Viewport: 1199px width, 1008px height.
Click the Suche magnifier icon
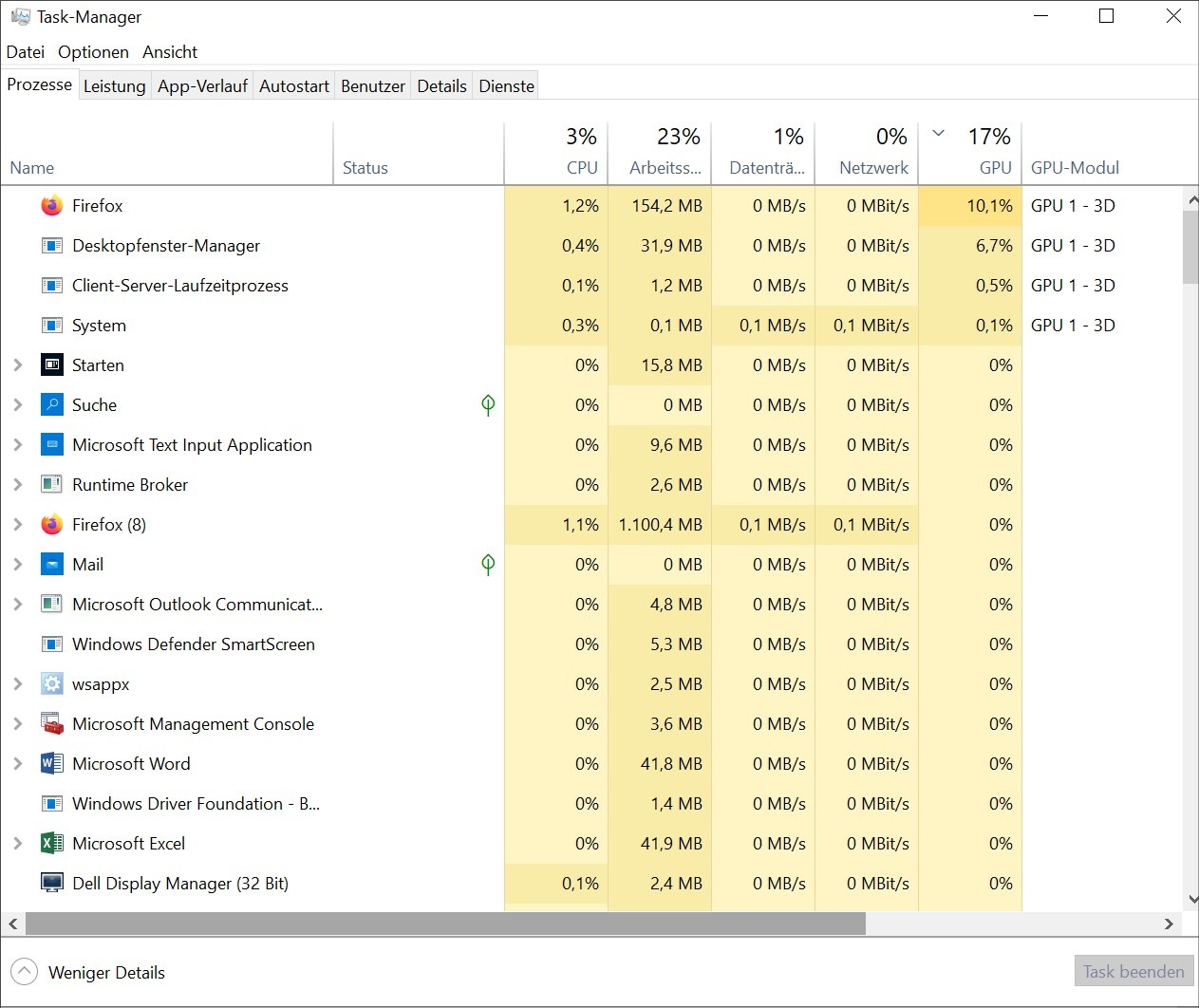click(x=52, y=405)
